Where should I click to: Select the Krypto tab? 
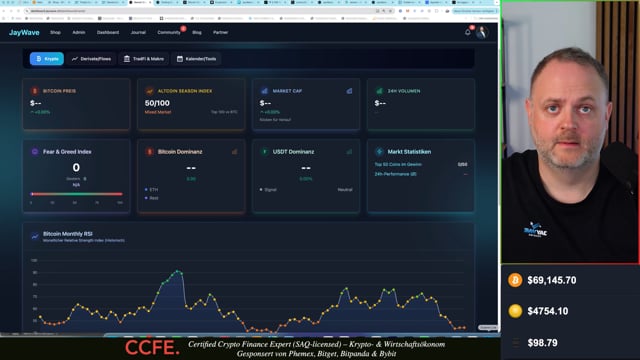pos(47,59)
